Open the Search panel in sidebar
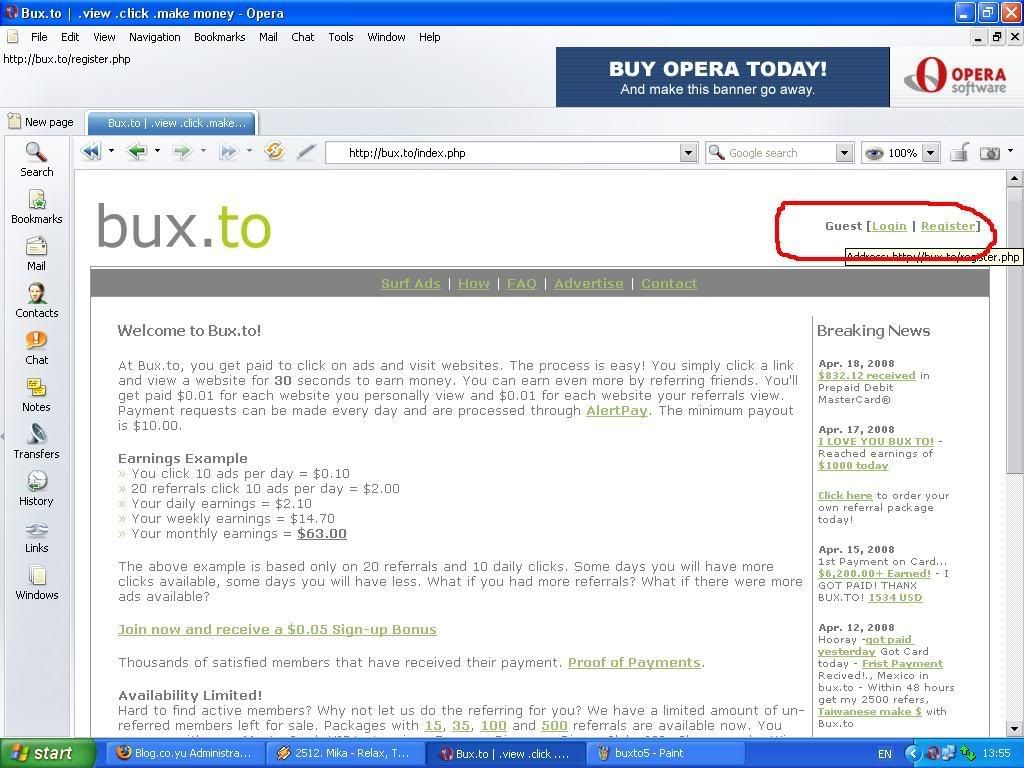This screenshot has width=1024, height=768. 36,160
